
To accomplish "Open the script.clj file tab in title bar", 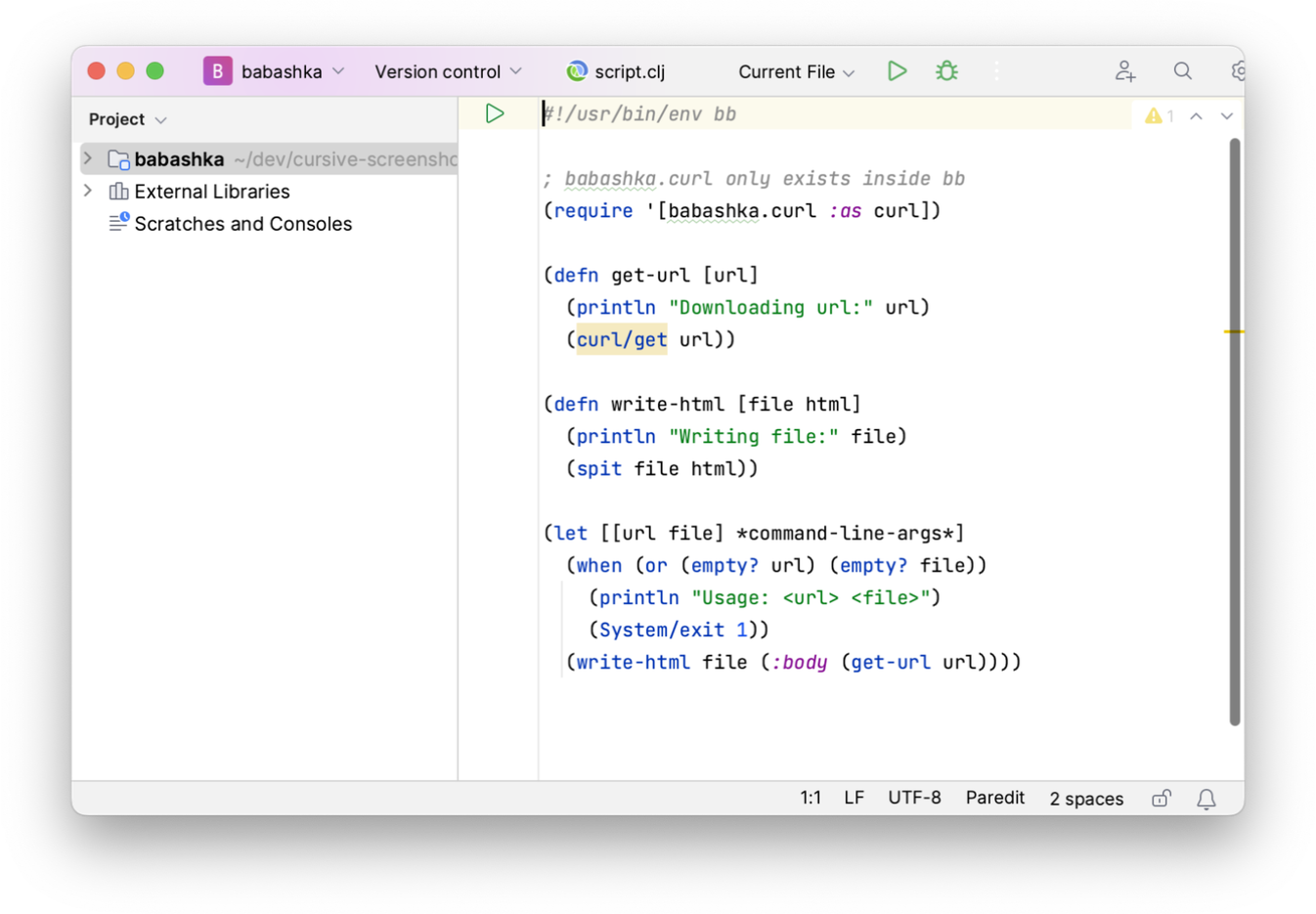I will 616,71.
